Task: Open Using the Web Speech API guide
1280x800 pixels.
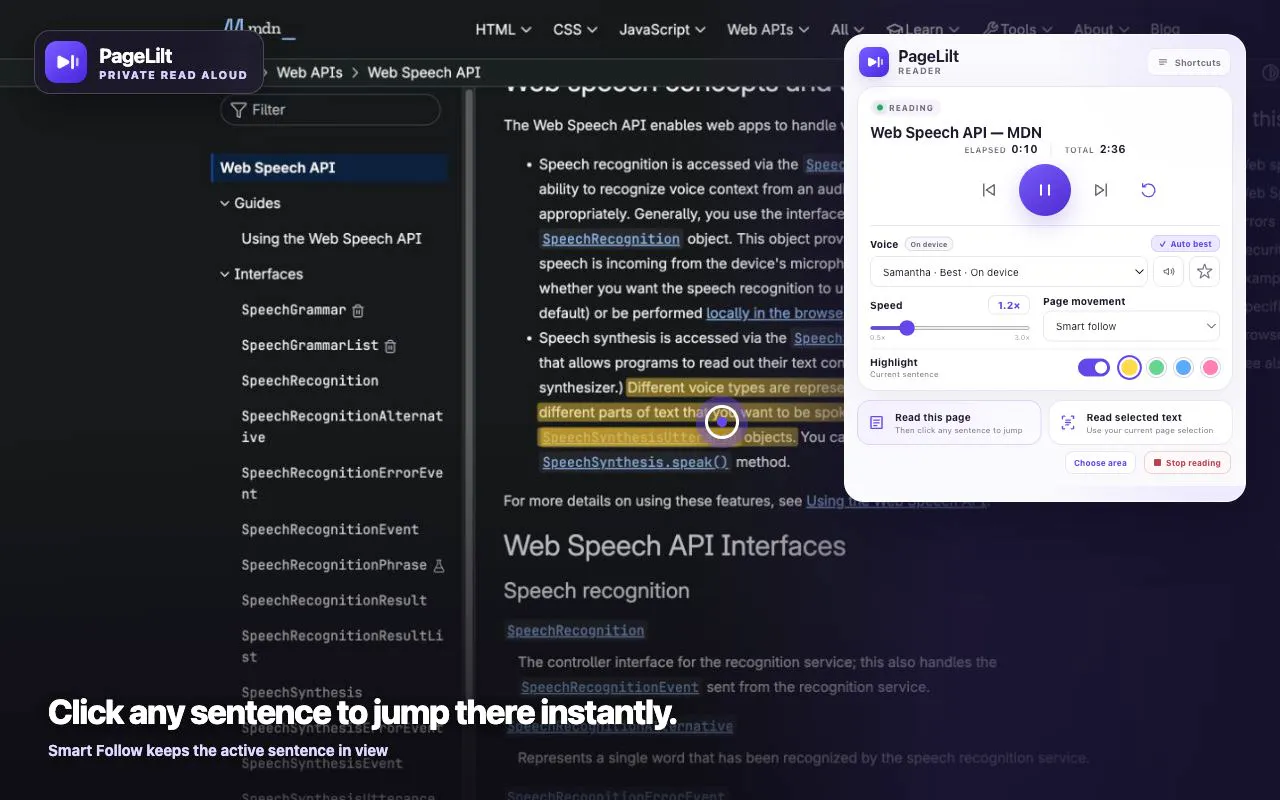Action: click(x=331, y=238)
